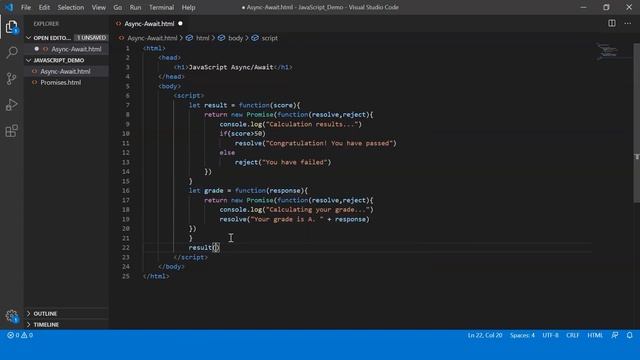This screenshot has width=640, height=360.
Task: Open errors and warnings count in status bar
Action: [x=20, y=335]
